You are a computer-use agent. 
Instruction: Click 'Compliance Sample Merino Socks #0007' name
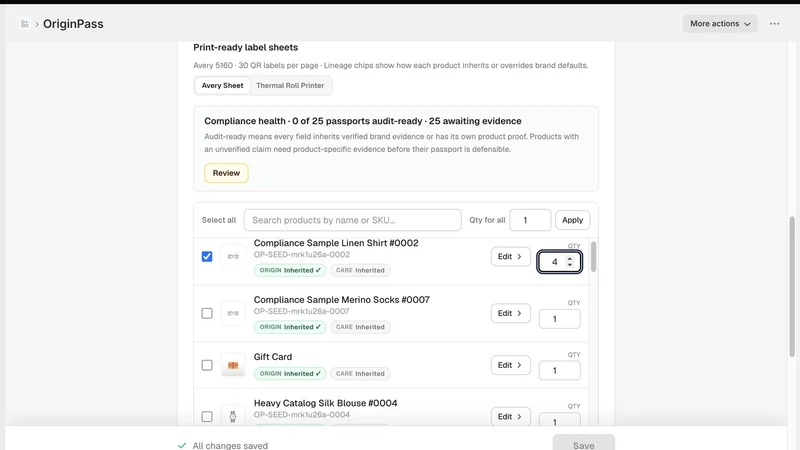(341, 300)
